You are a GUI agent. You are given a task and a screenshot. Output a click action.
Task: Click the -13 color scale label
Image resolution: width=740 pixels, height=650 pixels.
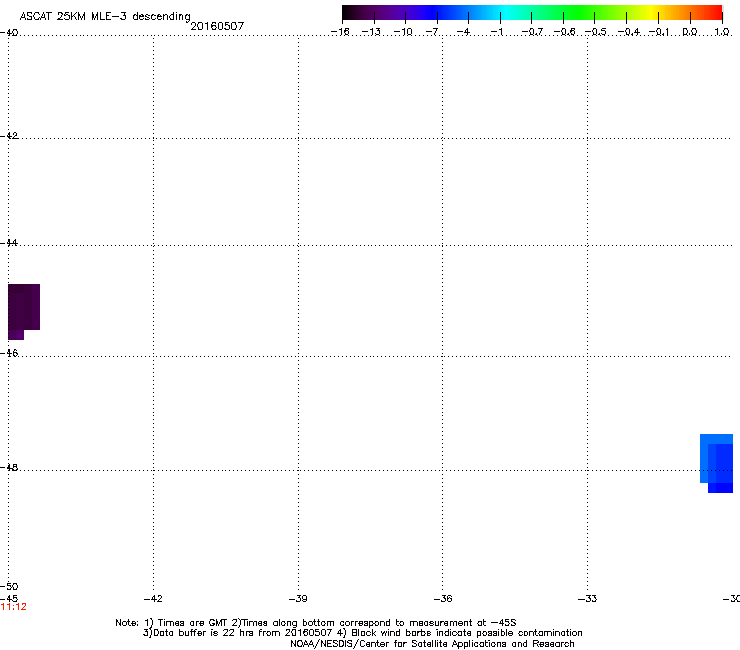[x=371, y=32]
